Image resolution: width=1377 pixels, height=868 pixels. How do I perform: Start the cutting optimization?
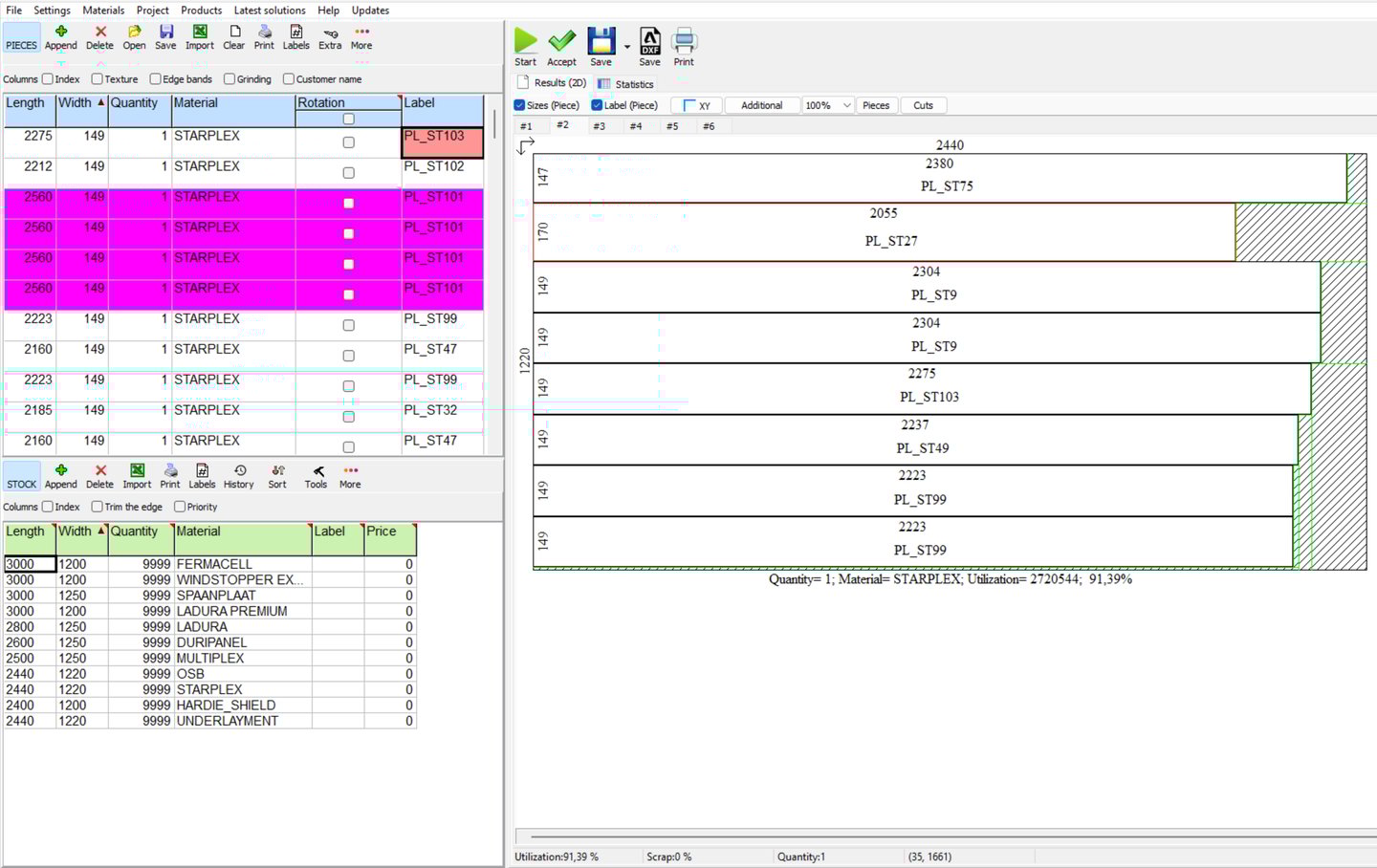[x=526, y=47]
